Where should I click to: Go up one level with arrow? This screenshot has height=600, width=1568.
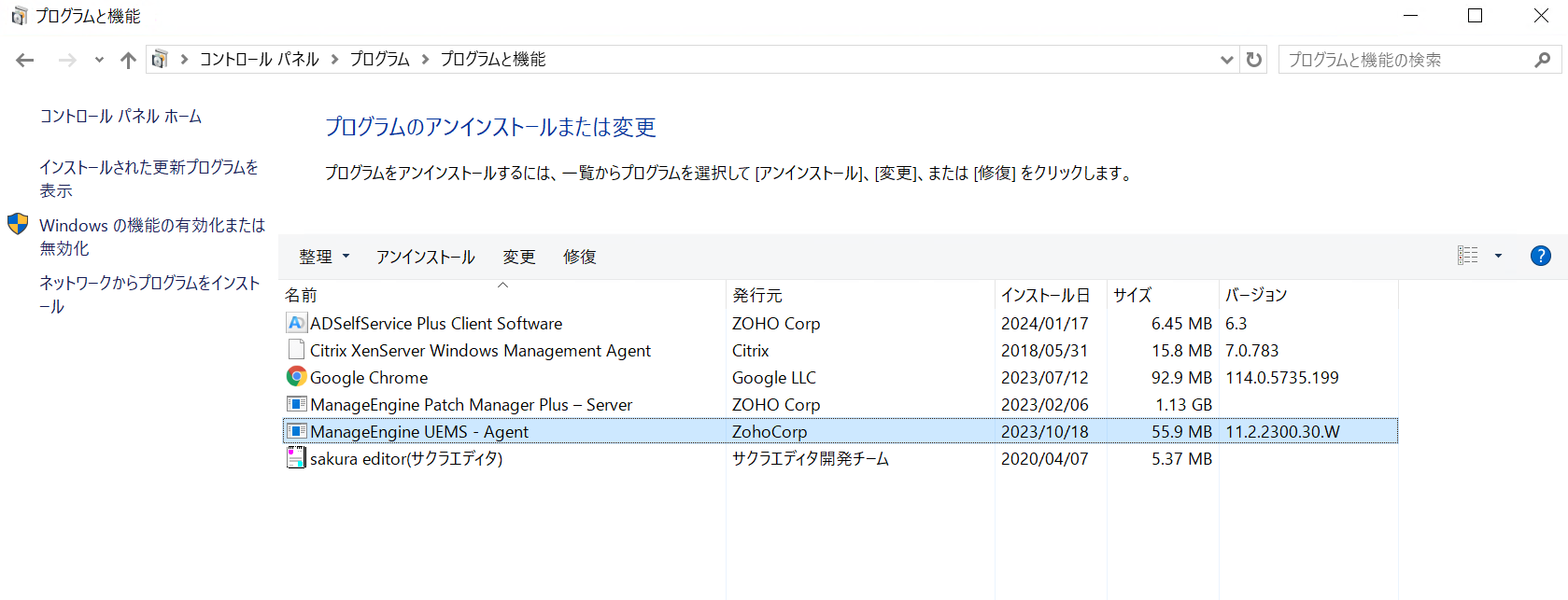click(x=128, y=60)
